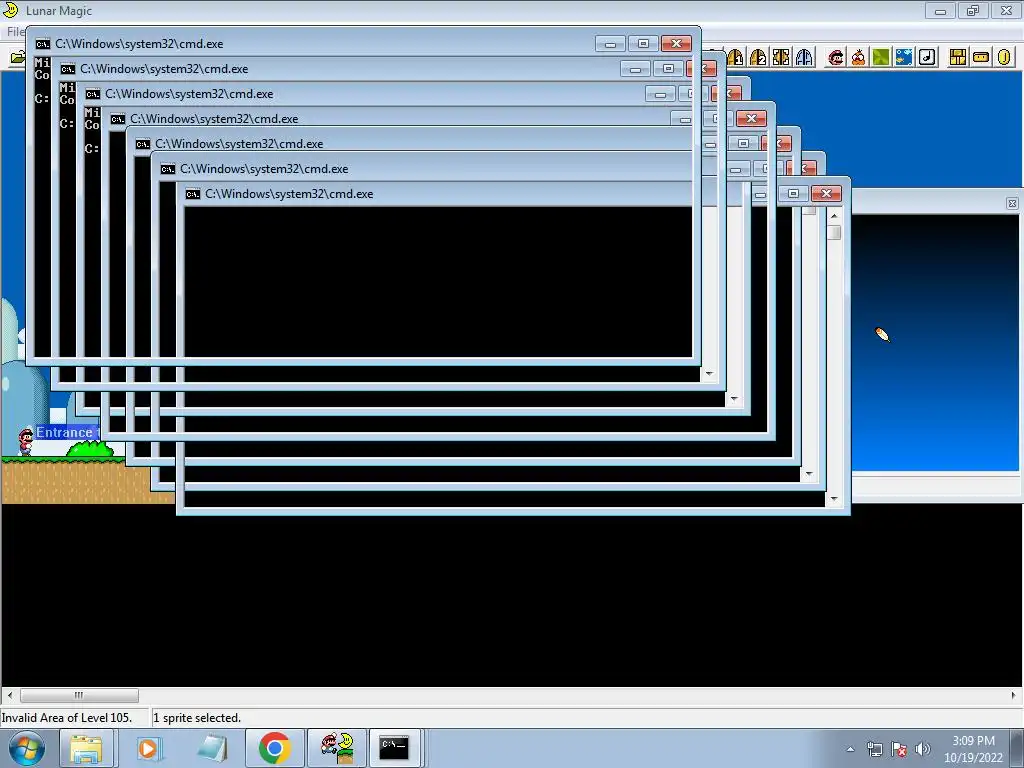Open the File menu in Lunar Magic
Screen dimensions: 1024x768
16,31
